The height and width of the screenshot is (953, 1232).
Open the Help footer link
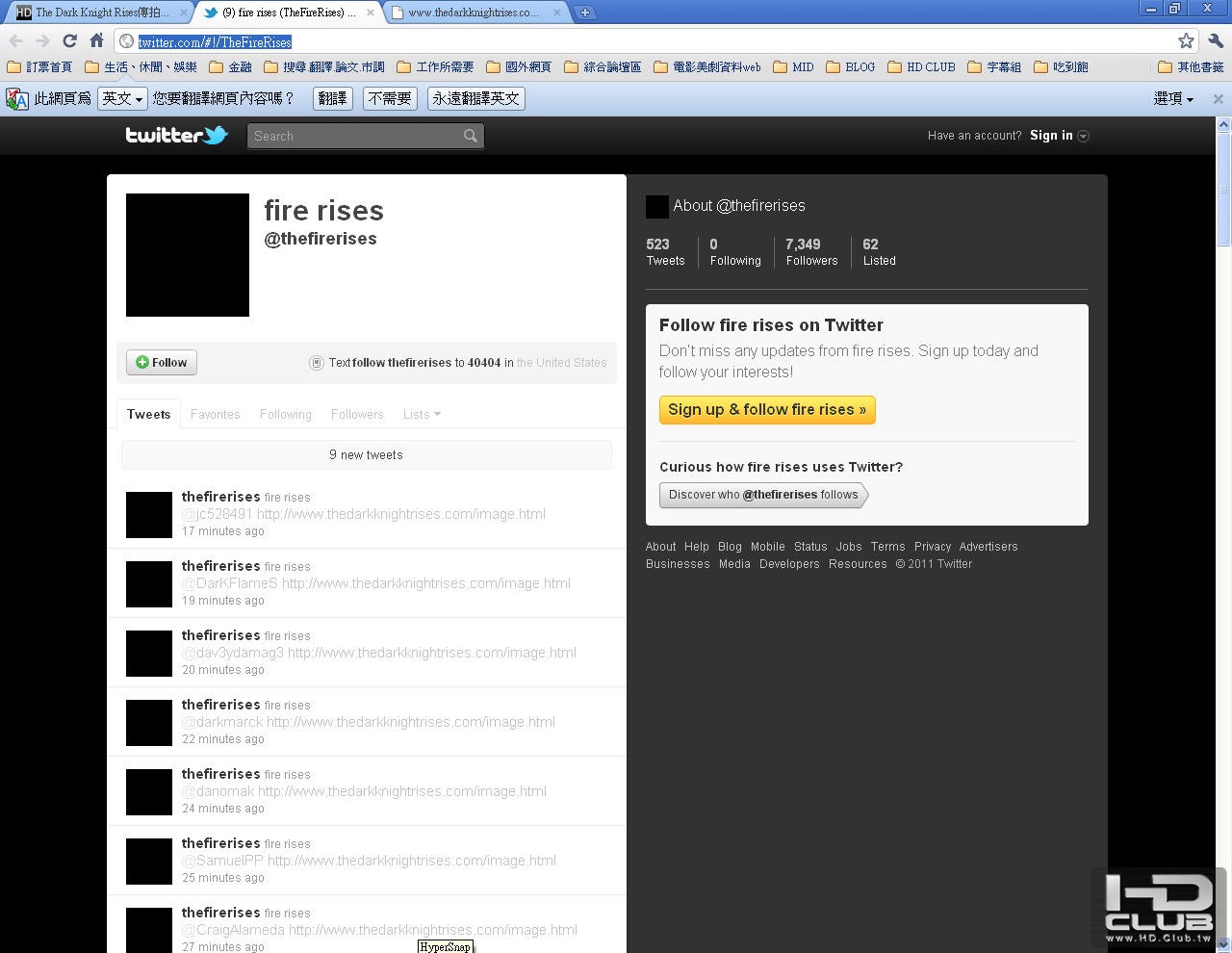(x=697, y=547)
